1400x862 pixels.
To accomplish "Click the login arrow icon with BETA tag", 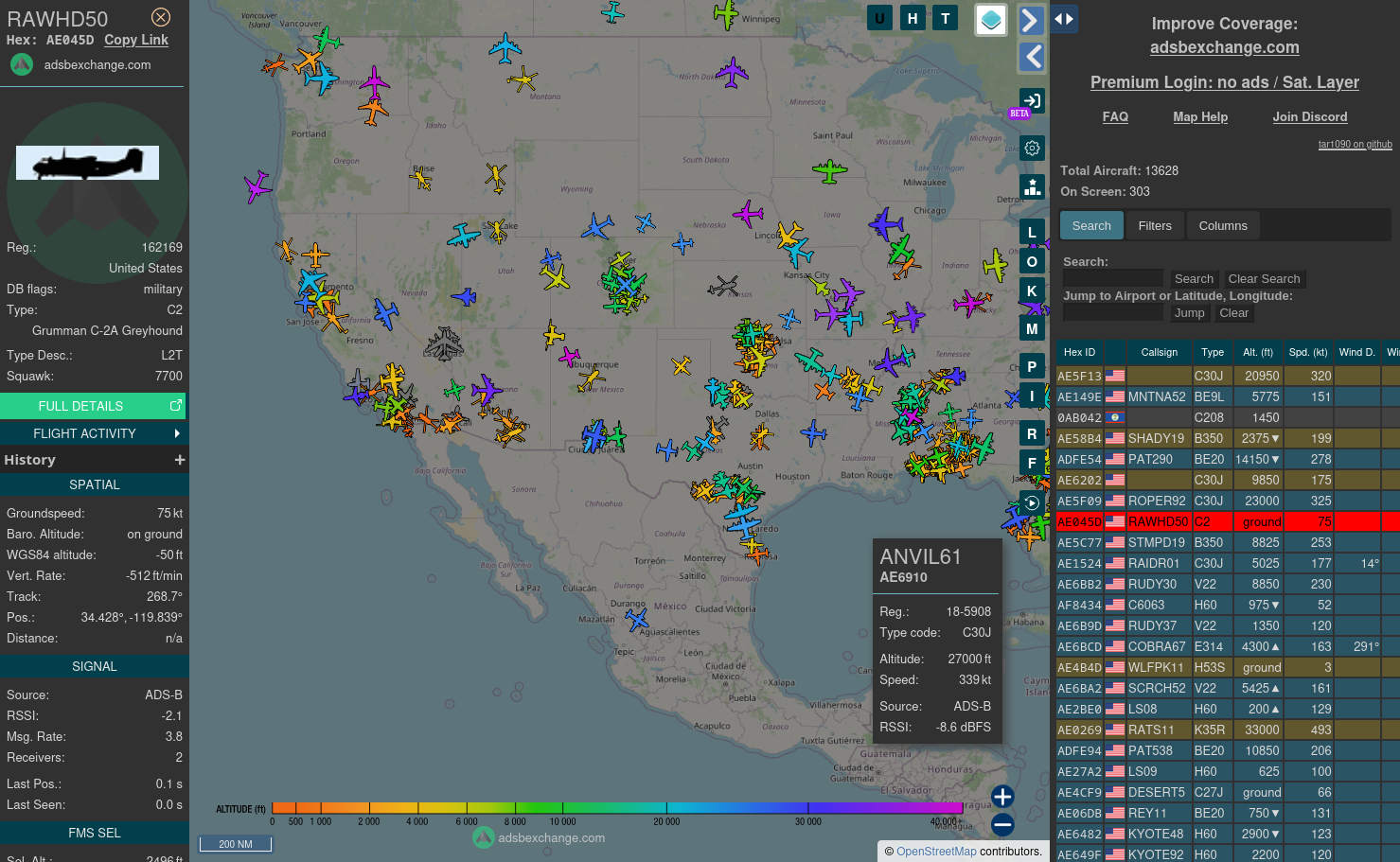I will click(1032, 100).
